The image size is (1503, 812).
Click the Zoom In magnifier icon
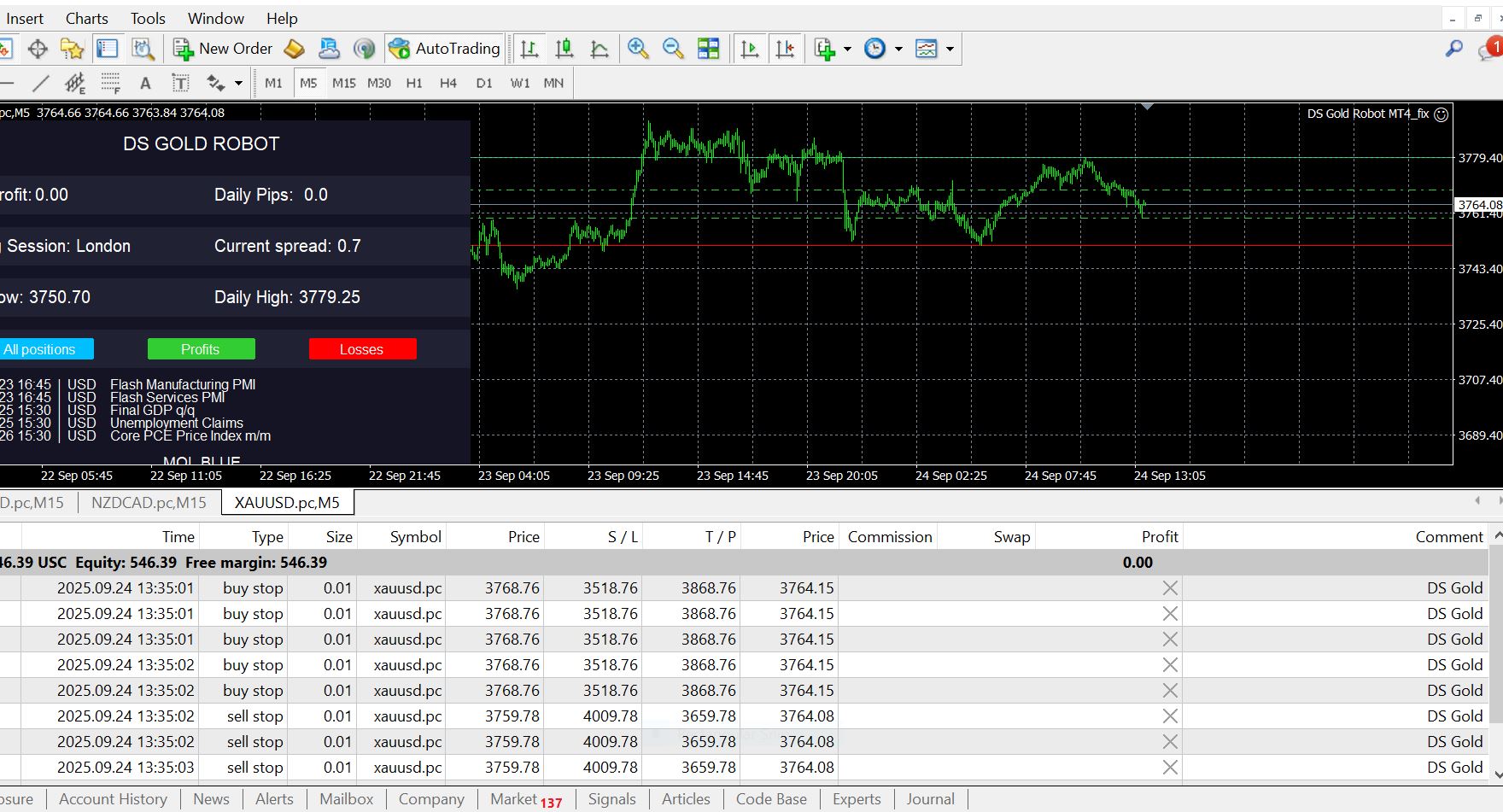637,49
